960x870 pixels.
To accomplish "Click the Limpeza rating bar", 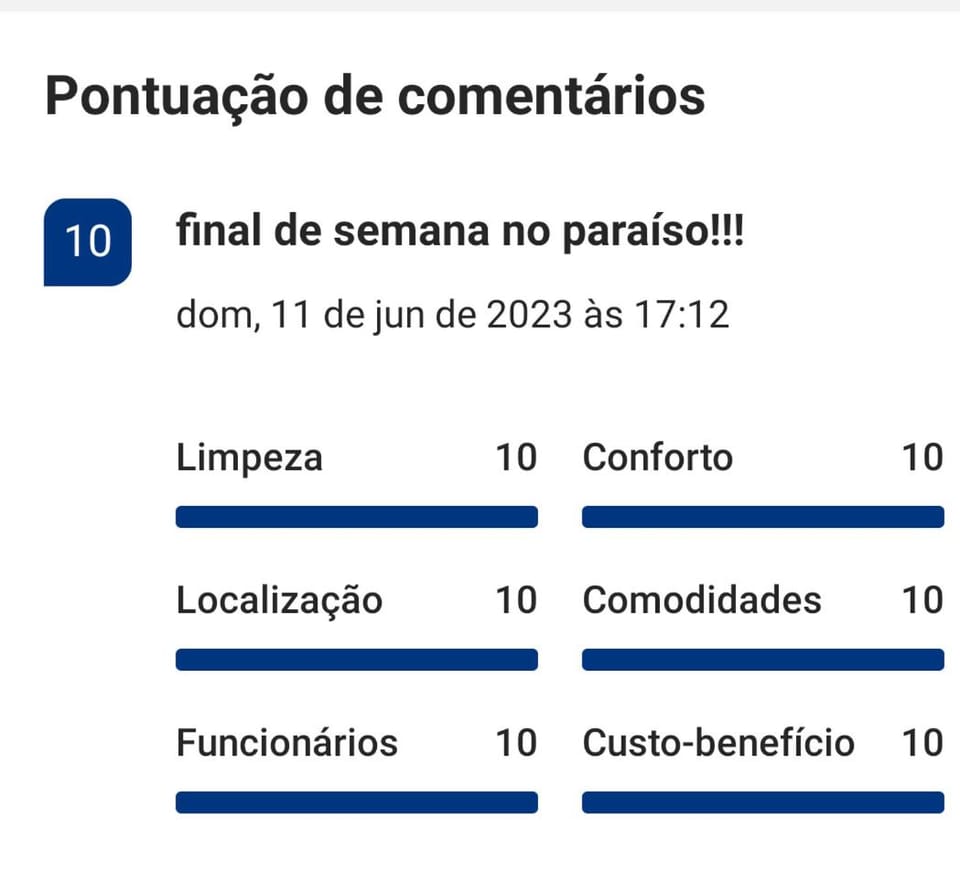I will click(x=356, y=517).
